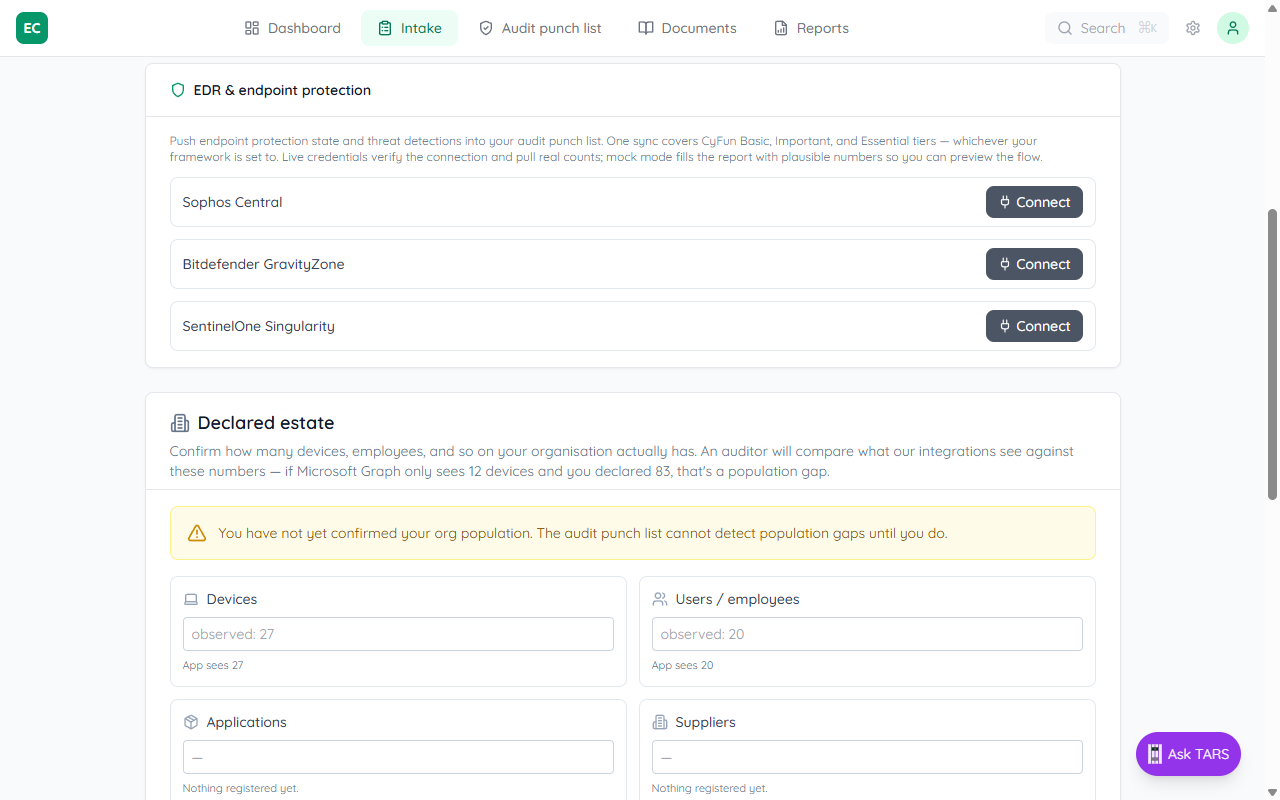Go to the Dashboard tab
1280x800 pixels.
click(293, 28)
